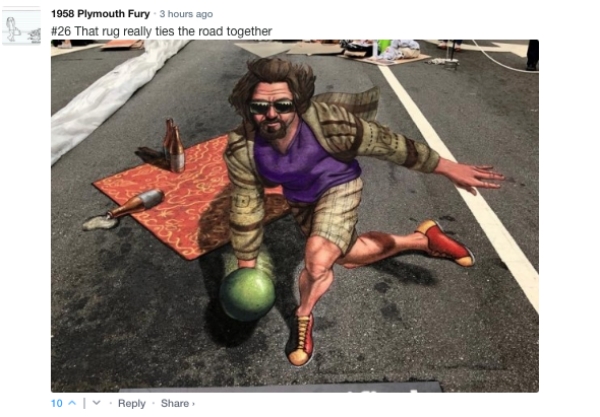The width and height of the screenshot is (600, 417).
Task: Click the outstretched hand over the white line
Action: click(x=471, y=177)
